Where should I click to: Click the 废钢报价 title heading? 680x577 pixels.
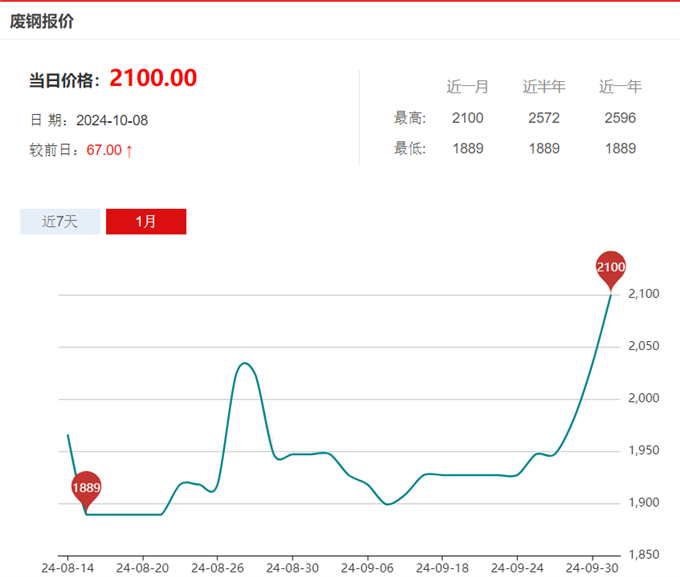click(41, 21)
